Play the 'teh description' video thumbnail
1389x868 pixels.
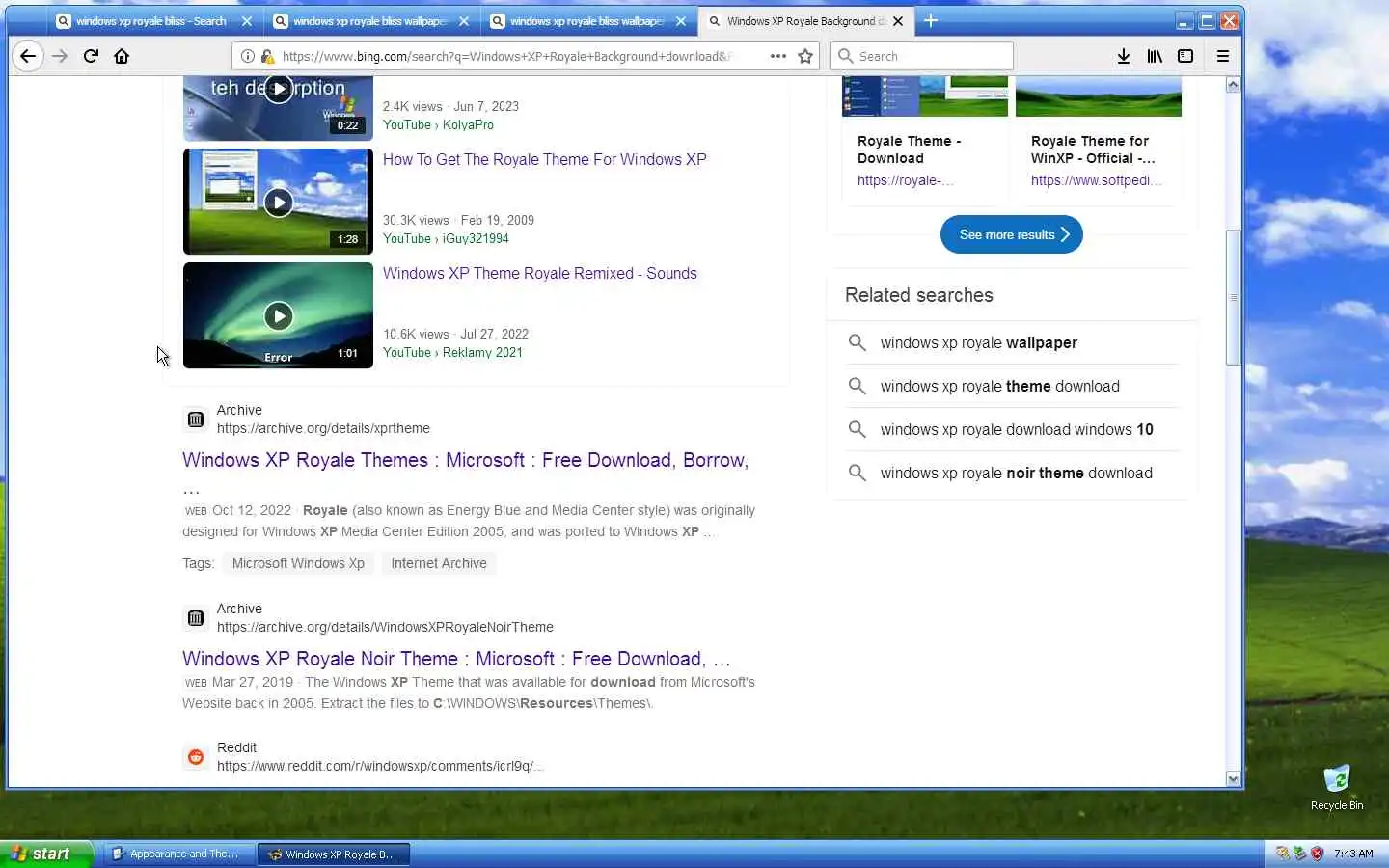tap(278, 108)
